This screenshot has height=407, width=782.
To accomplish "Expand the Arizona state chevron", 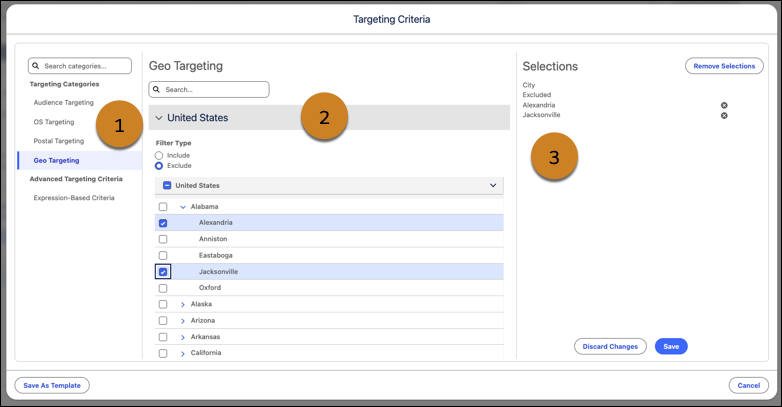I will click(183, 321).
